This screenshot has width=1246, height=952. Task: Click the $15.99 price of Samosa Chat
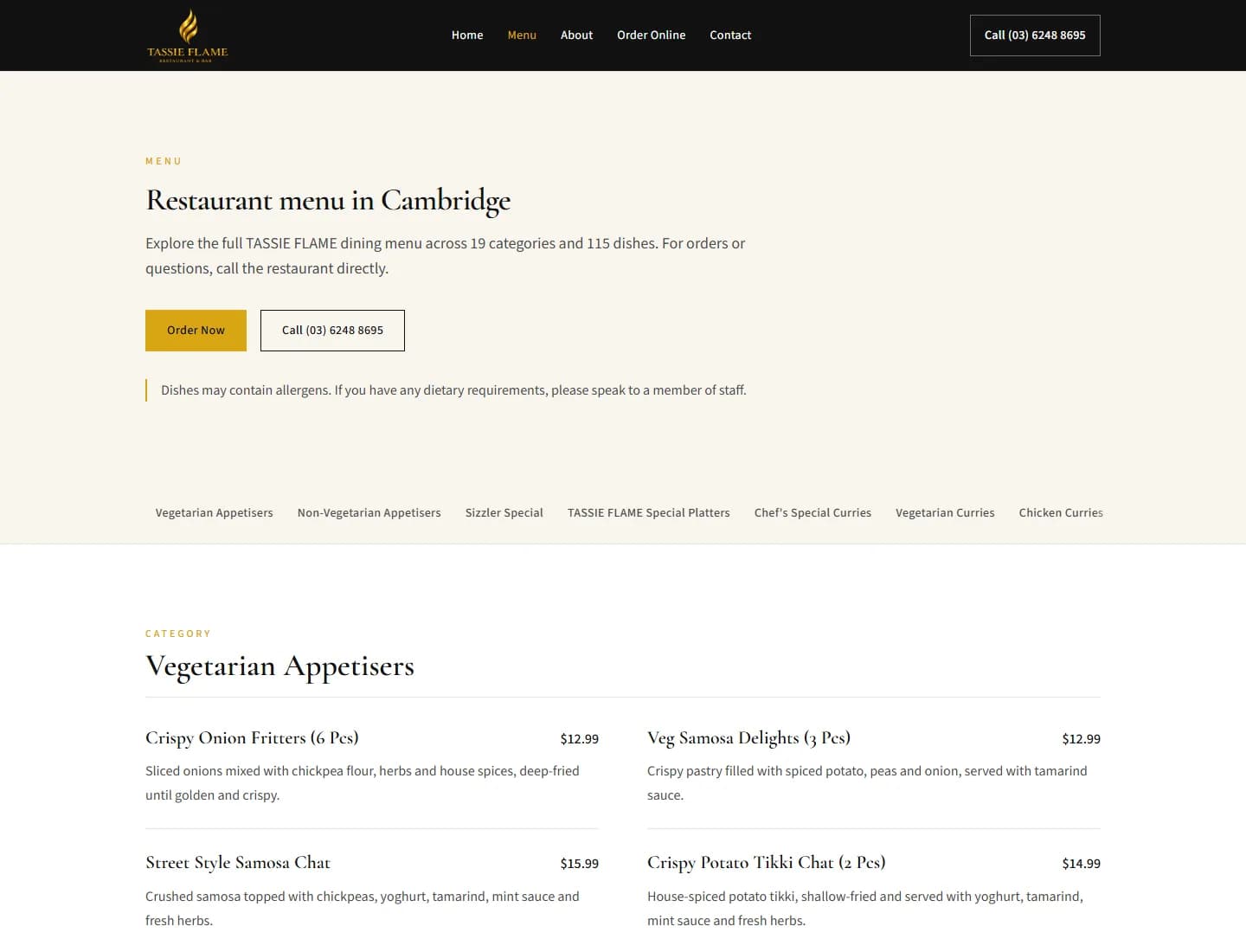[x=579, y=864]
